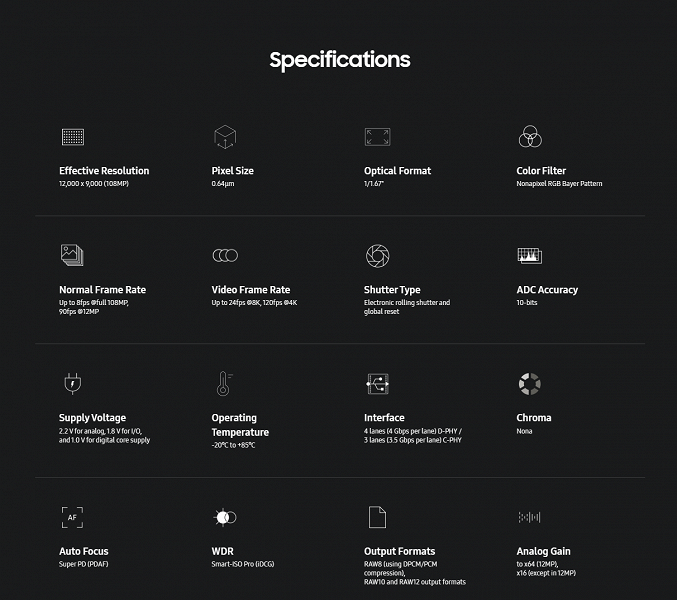Click the Shutter Type aperture icon
Viewport: 677px width, 600px height.
[x=377, y=255]
